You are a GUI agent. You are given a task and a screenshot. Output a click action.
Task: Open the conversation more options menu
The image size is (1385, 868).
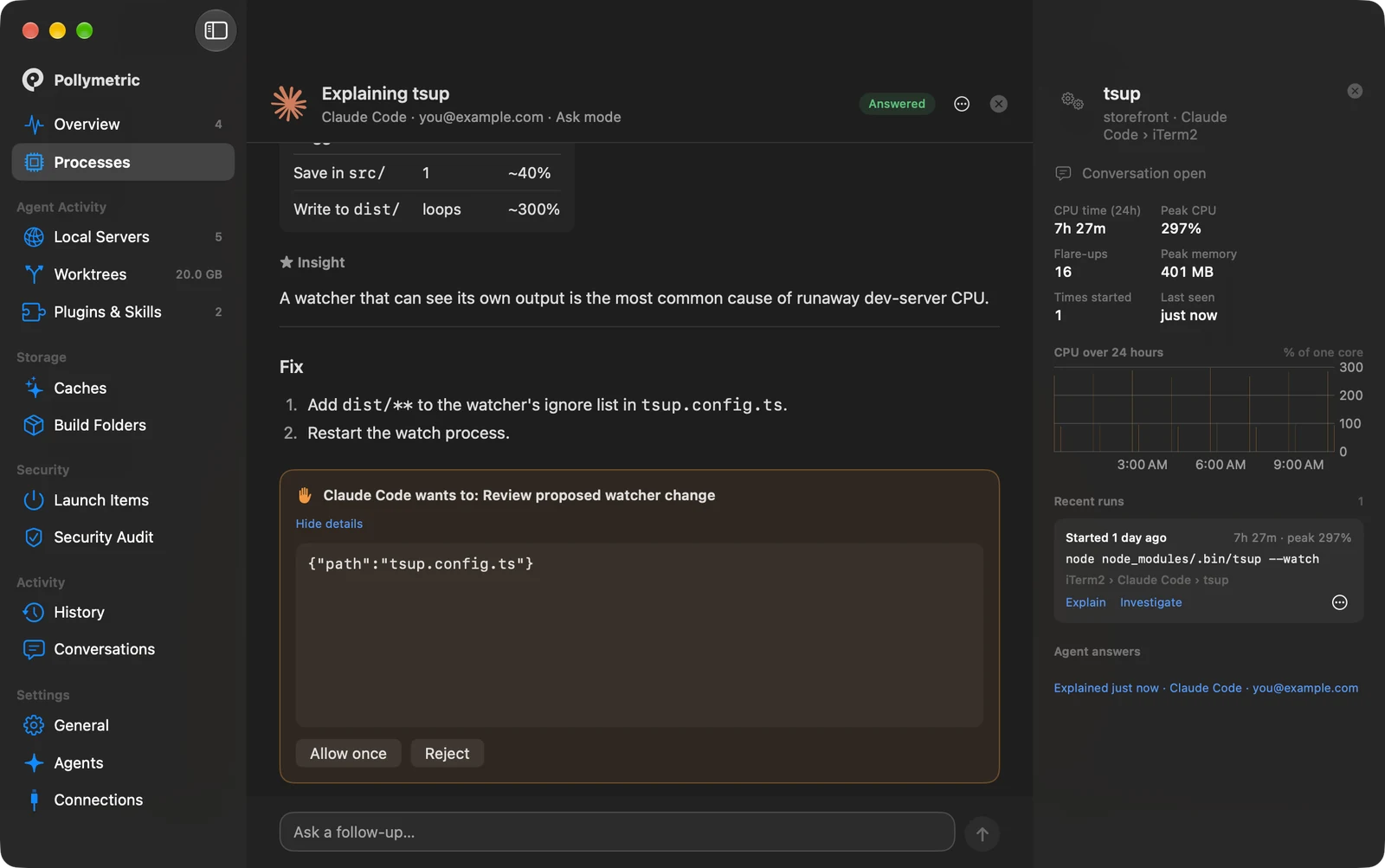962,104
